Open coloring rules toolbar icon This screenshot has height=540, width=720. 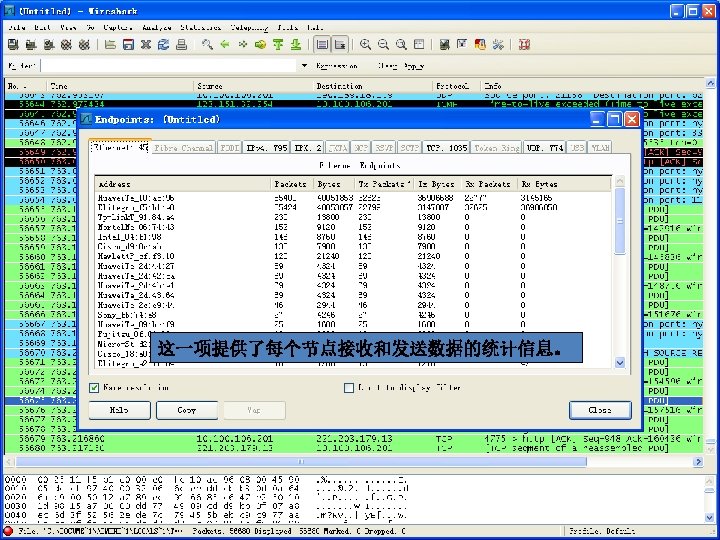coord(480,45)
